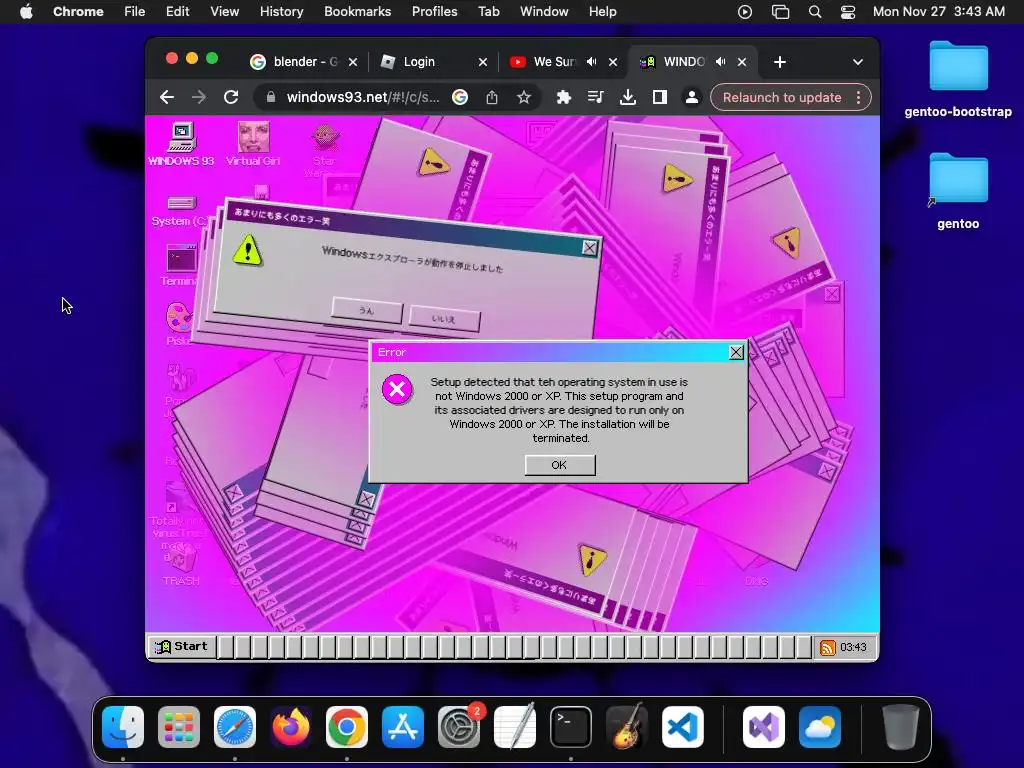The height and width of the screenshot is (768, 1024).
Task: Expand the tab search dropdown
Action: (858, 62)
